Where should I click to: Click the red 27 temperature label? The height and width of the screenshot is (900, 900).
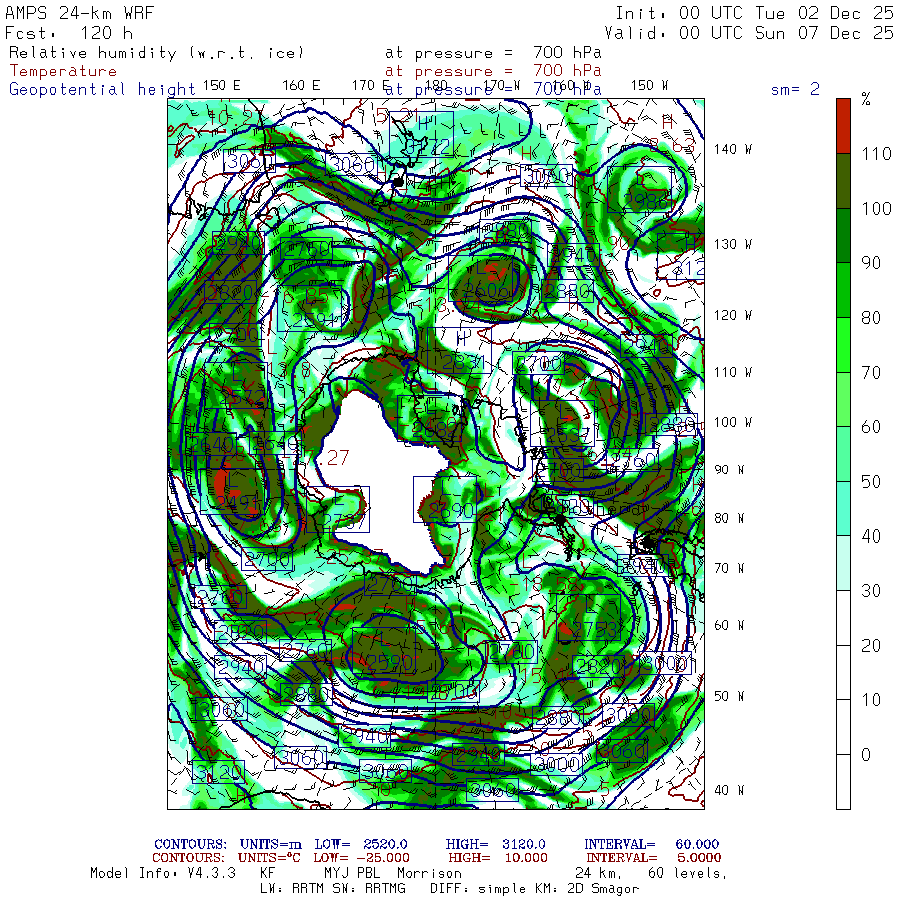(338, 458)
